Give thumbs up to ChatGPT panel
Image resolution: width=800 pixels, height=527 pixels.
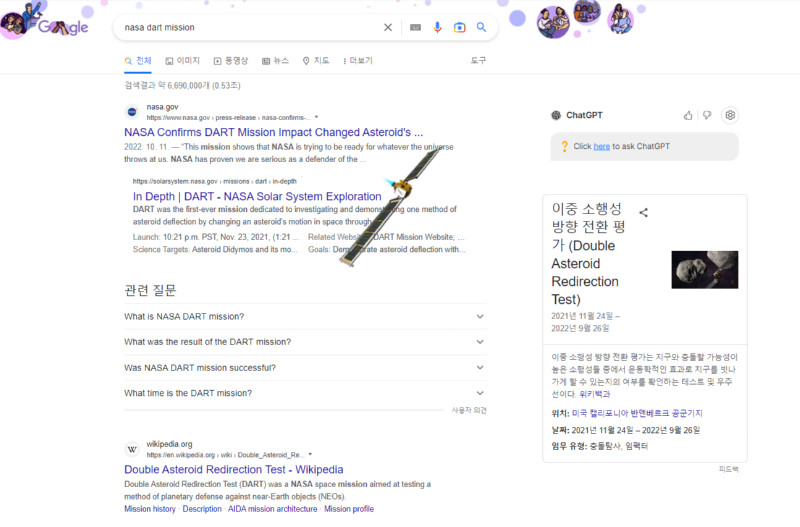point(688,115)
